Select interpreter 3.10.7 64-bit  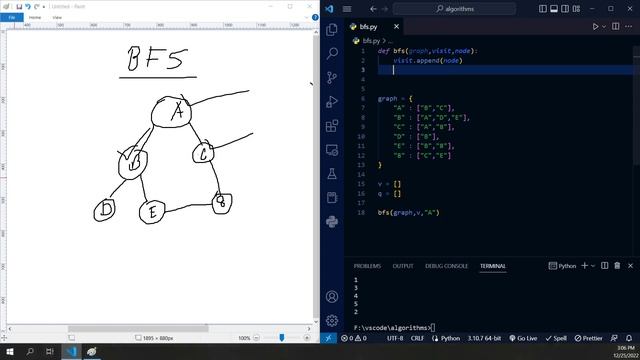(x=484, y=338)
